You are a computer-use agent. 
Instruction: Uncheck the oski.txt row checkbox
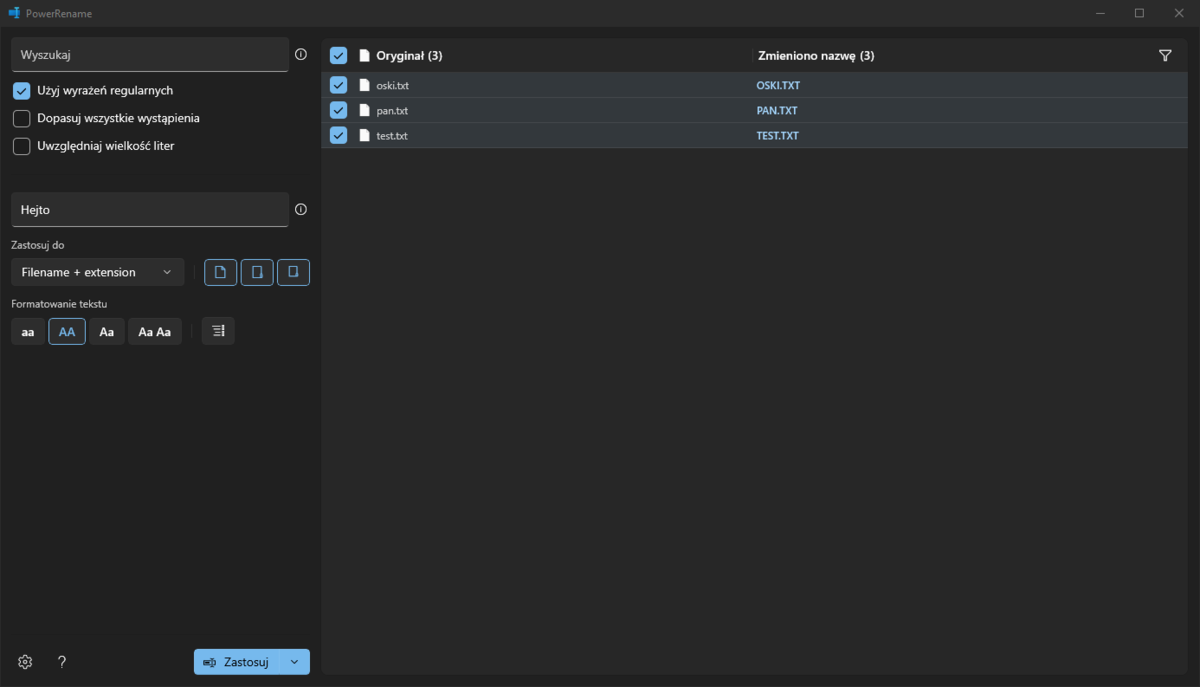pos(338,85)
